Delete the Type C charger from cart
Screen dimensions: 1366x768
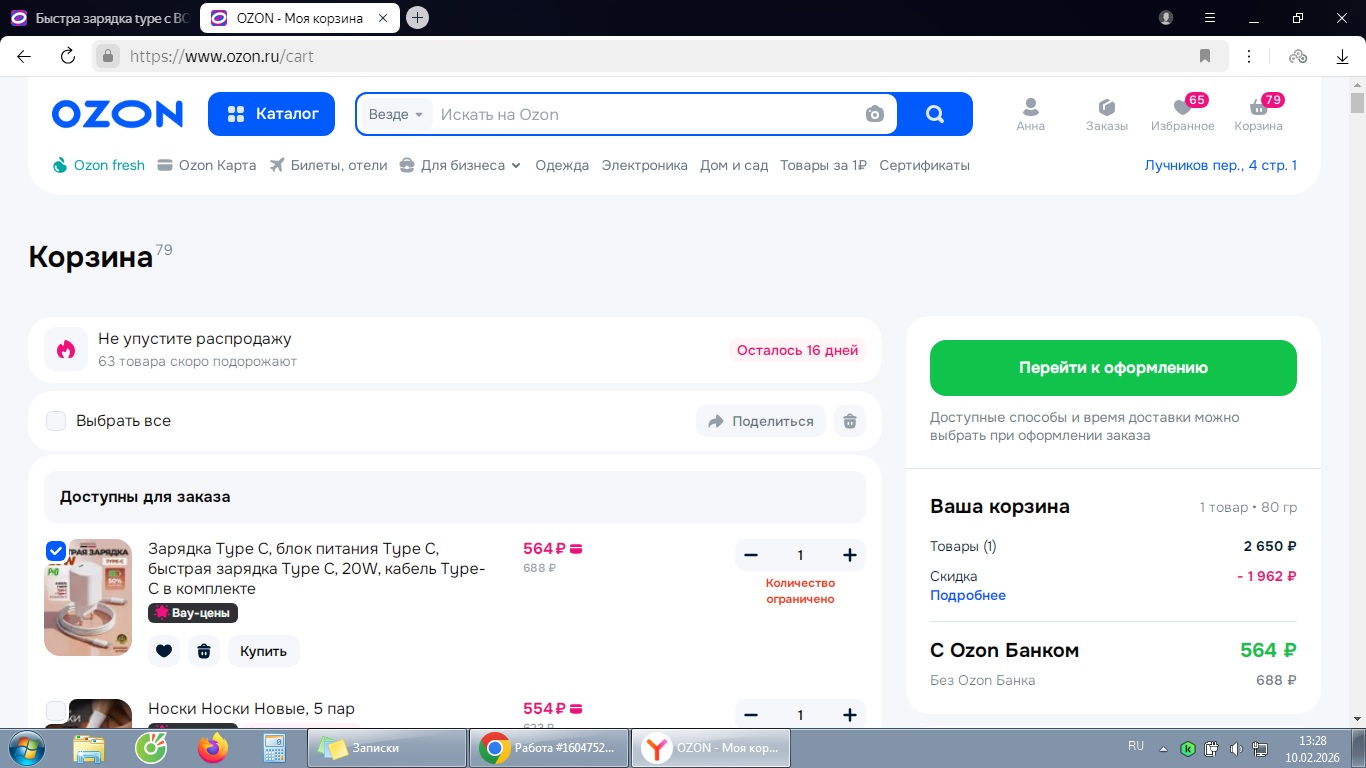tap(204, 651)
